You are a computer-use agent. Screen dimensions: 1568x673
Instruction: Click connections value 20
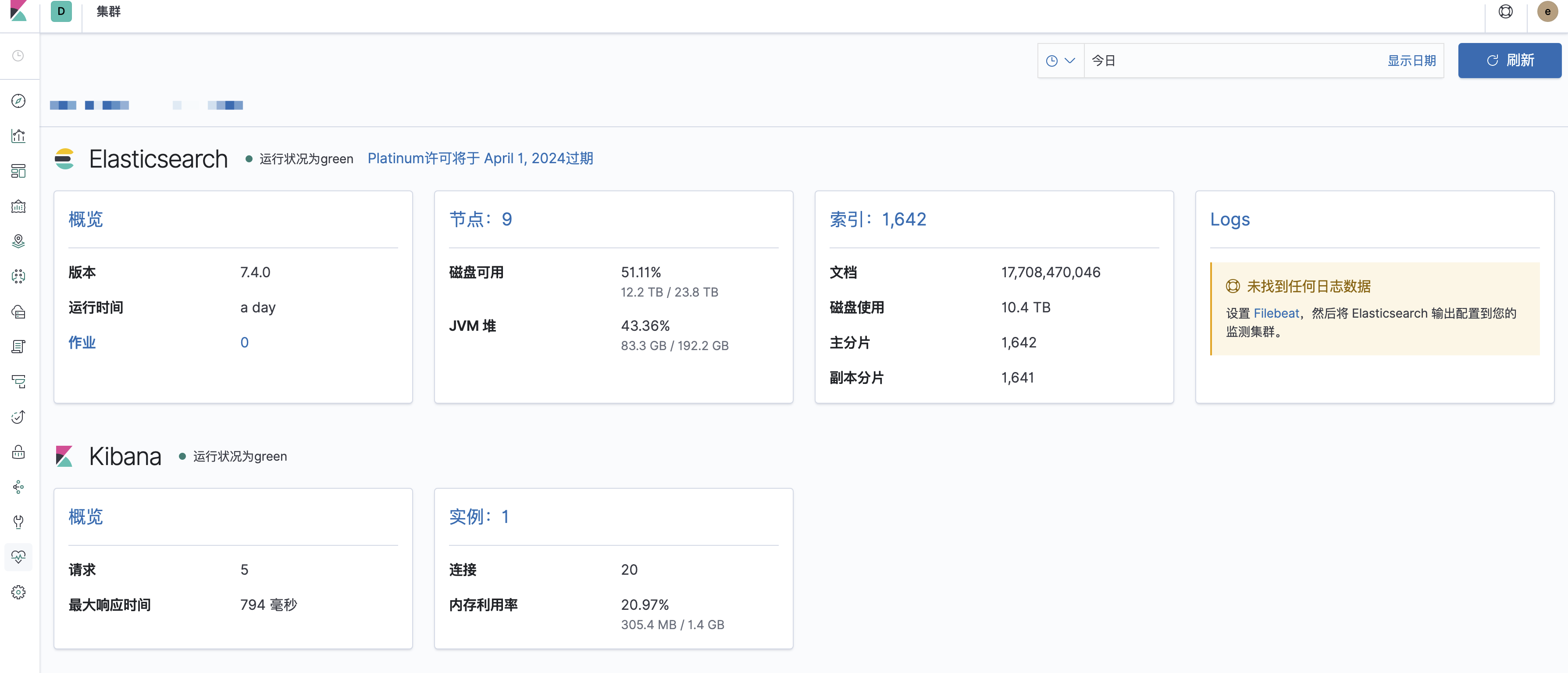[629, 569]
